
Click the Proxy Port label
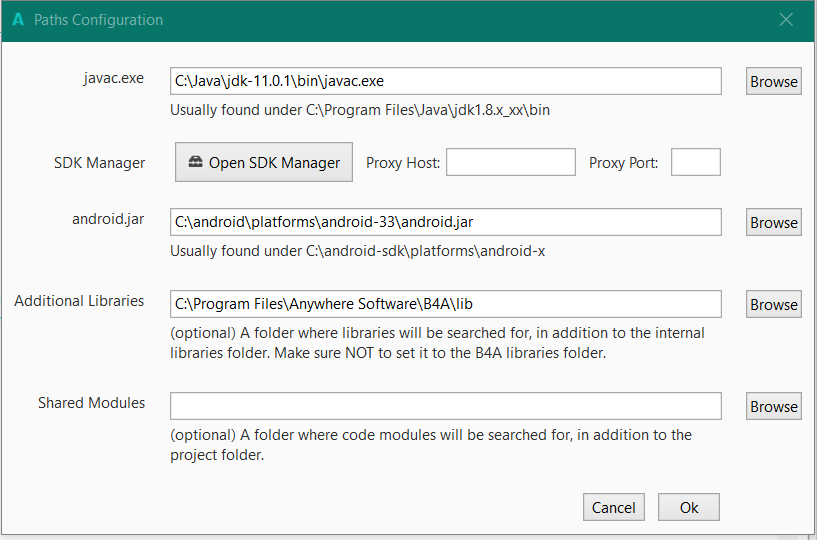point(623,163)
